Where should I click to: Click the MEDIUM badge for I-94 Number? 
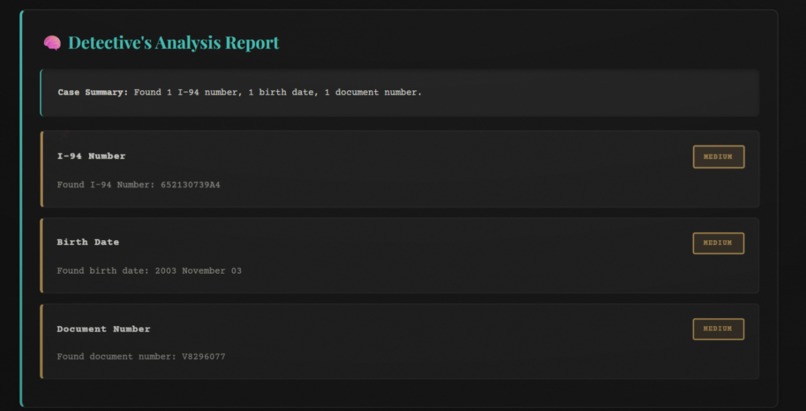click(718, 157)
